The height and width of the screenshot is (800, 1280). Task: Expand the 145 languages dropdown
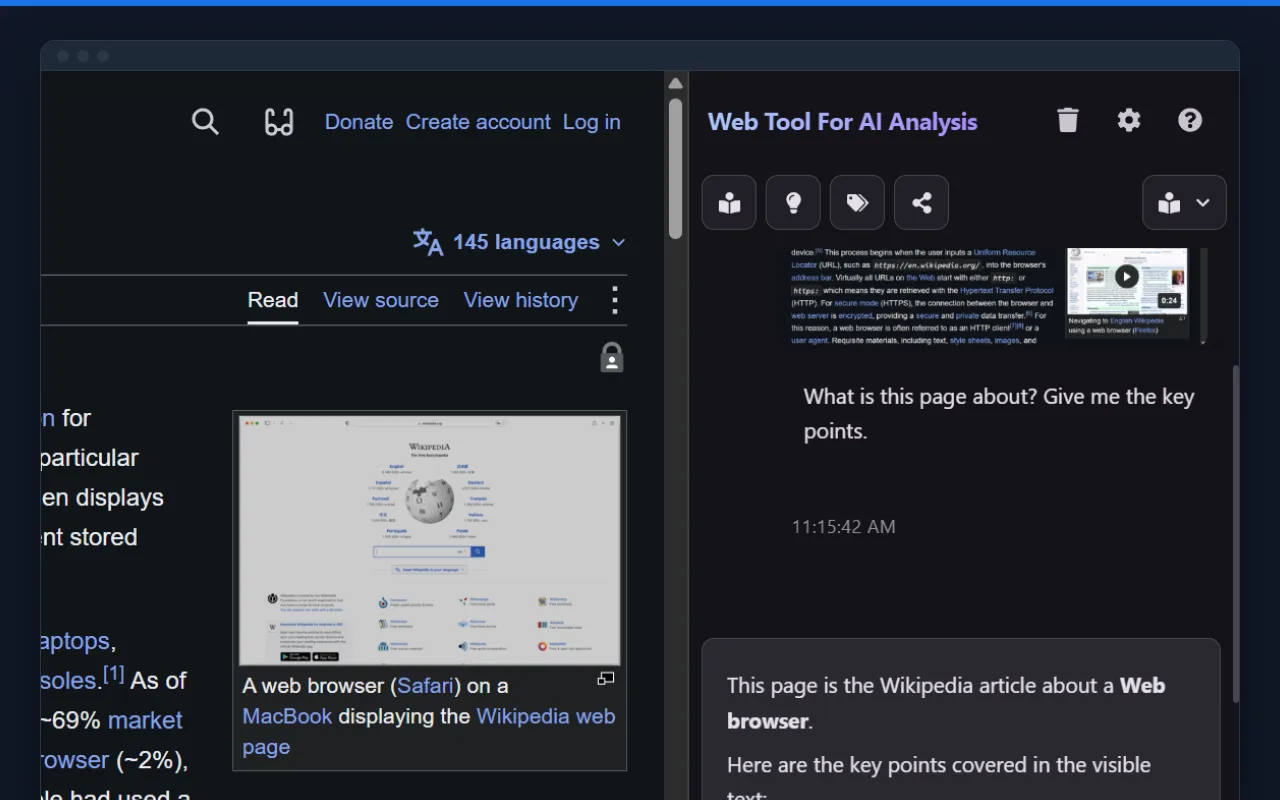tap(519, 242)
